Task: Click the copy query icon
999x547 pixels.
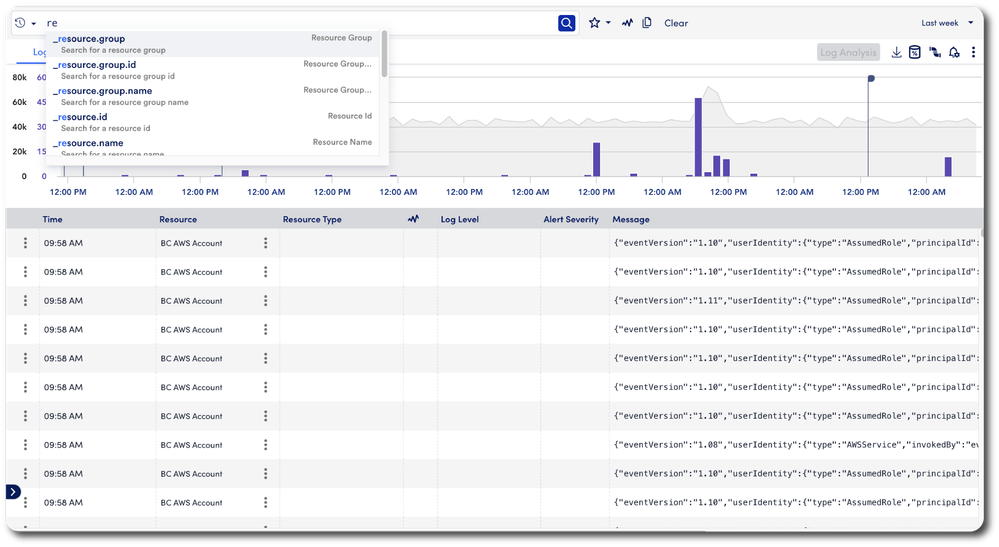Action: tap(647, 23)
